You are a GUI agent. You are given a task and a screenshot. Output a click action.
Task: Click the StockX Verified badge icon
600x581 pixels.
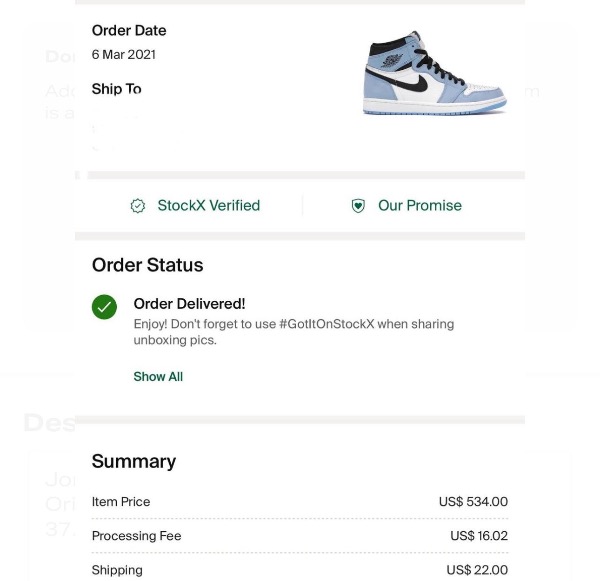pos(138,206)
